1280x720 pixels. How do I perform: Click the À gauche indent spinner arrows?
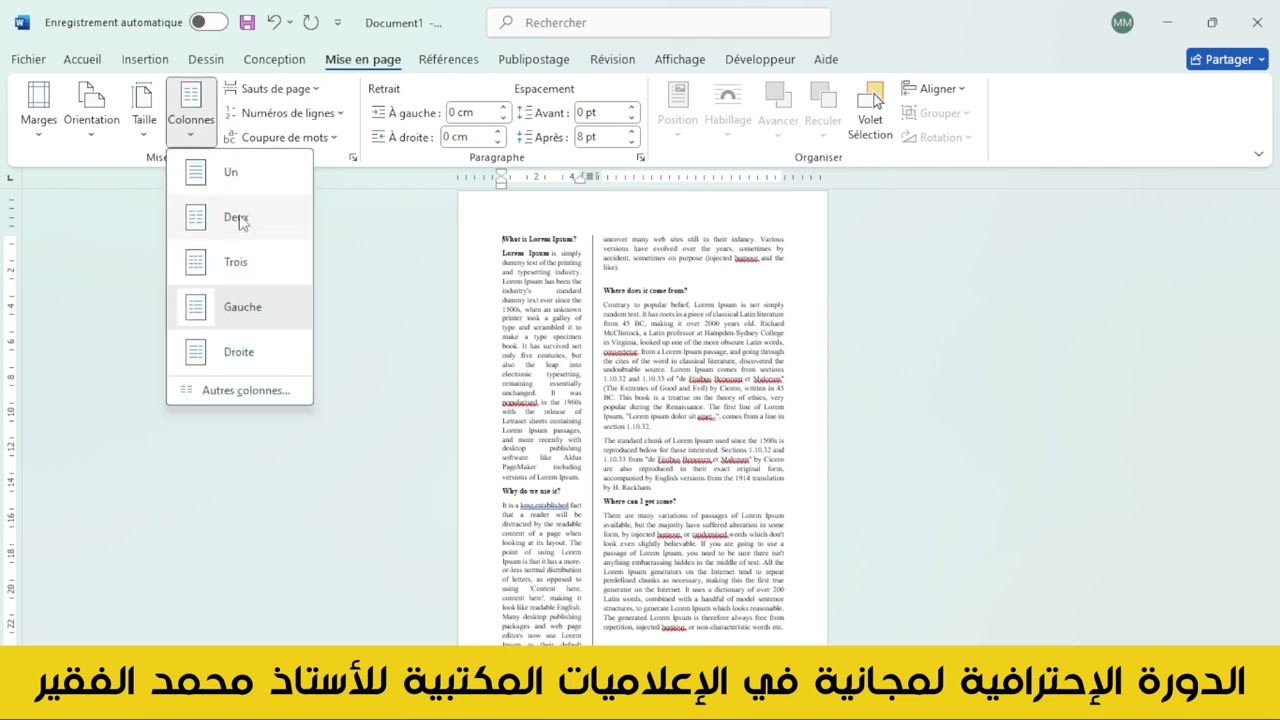point(503,112)
